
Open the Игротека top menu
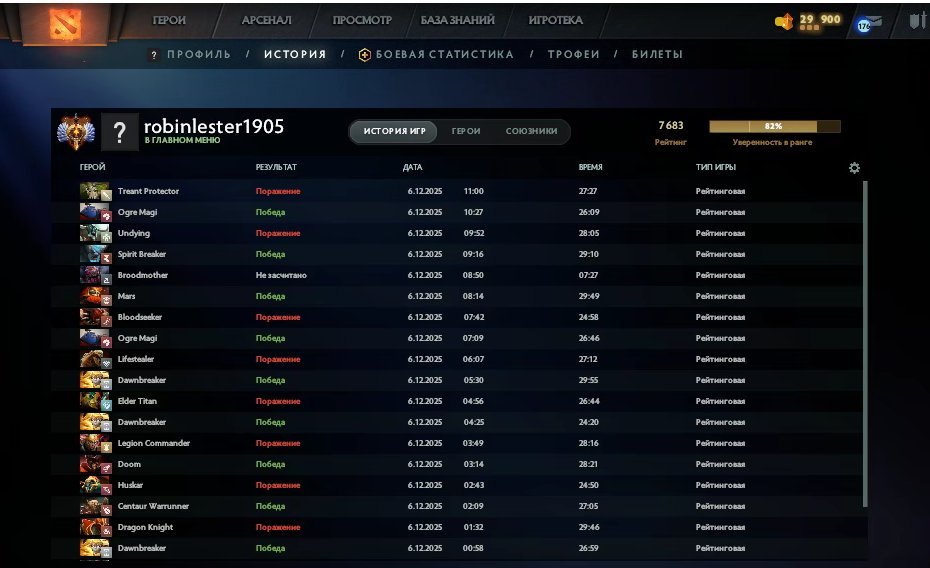pyautogui.click(x=556, y=20)
